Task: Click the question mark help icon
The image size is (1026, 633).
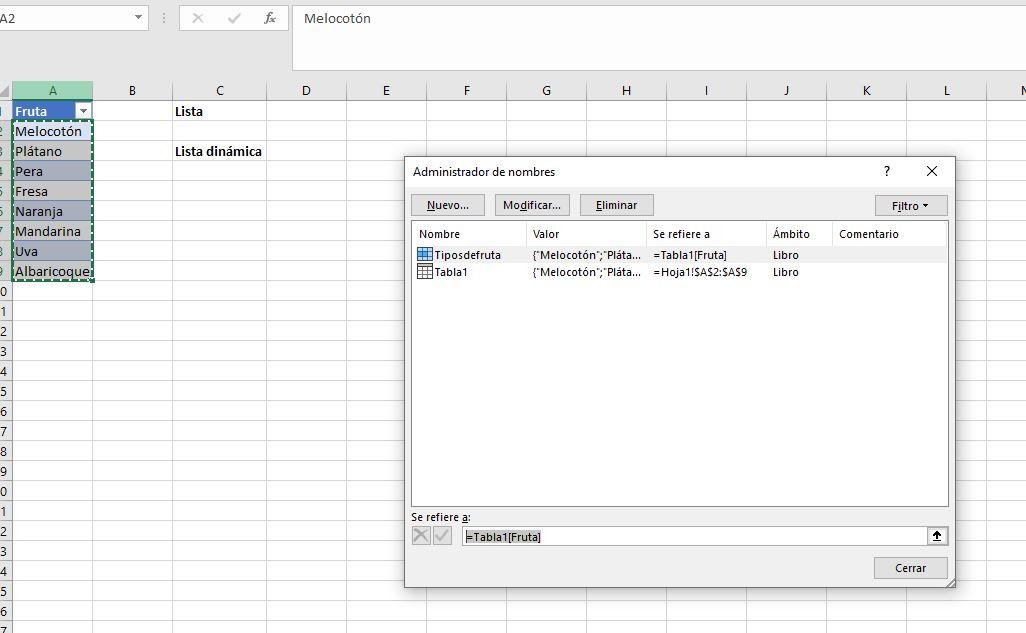Action: tap(886, 171)
